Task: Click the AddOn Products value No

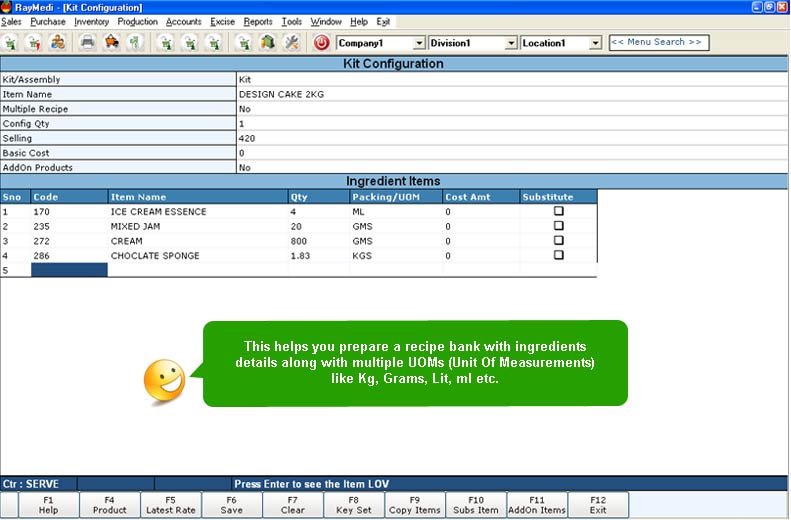Action: coord(245,167)
